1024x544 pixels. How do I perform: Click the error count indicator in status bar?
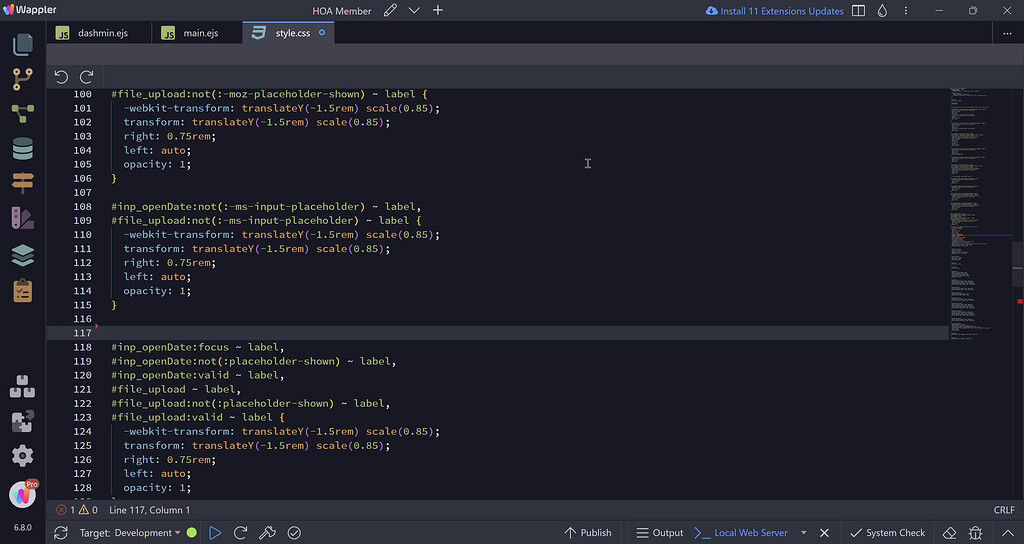coord(65,510)
